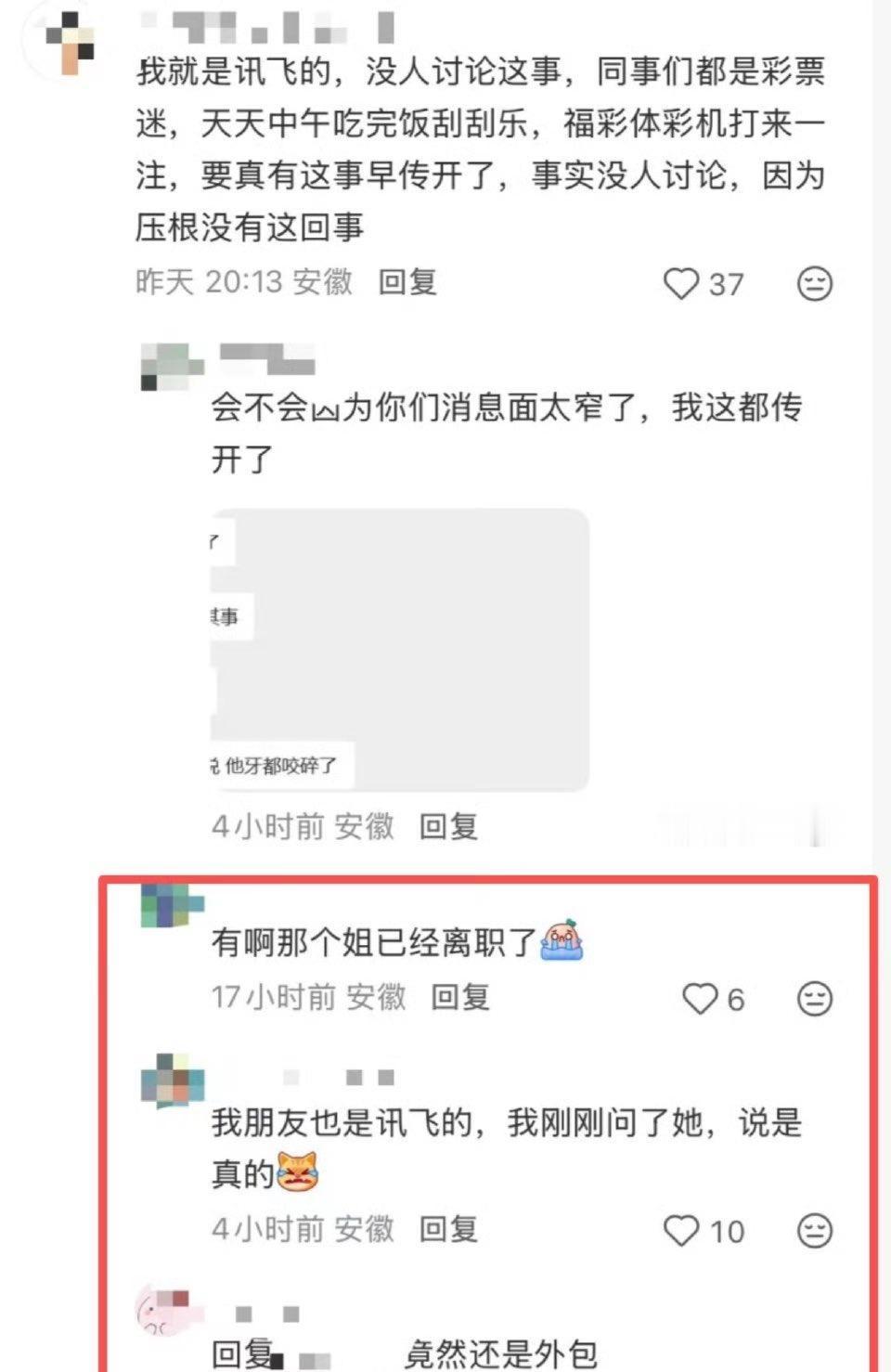
Task: Open the blurred username above 会不会因为
Action: [267, 358]
